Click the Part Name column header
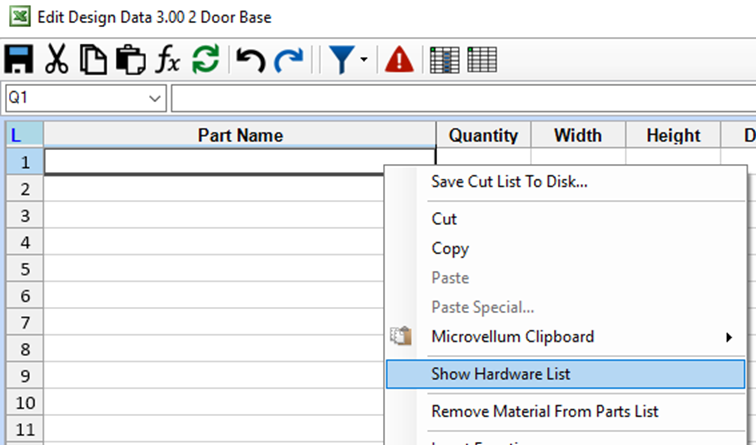Viewport: 756px width, 445px height. 240,135
